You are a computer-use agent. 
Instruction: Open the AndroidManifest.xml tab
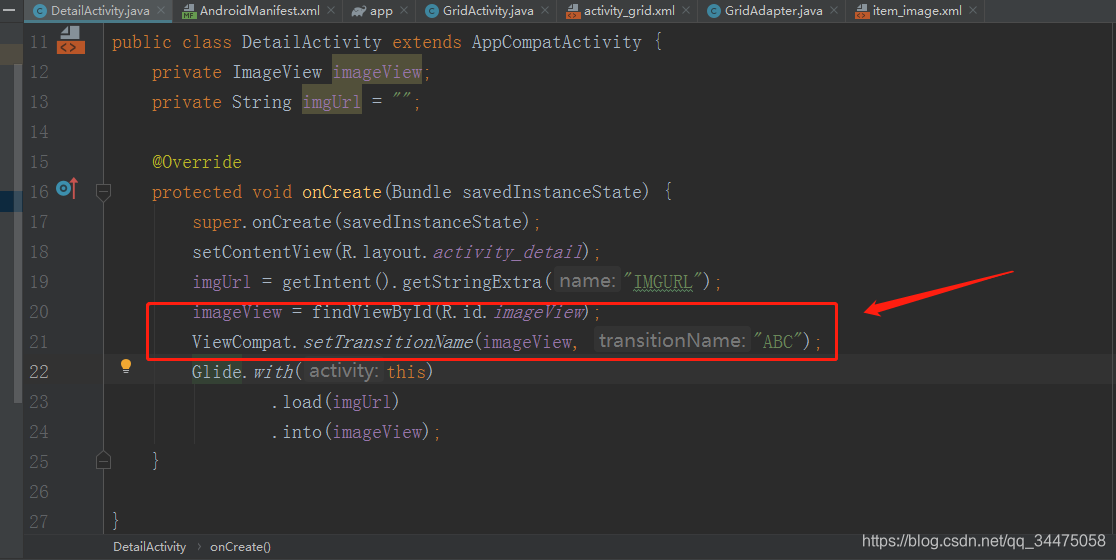[x=259, y=11]
